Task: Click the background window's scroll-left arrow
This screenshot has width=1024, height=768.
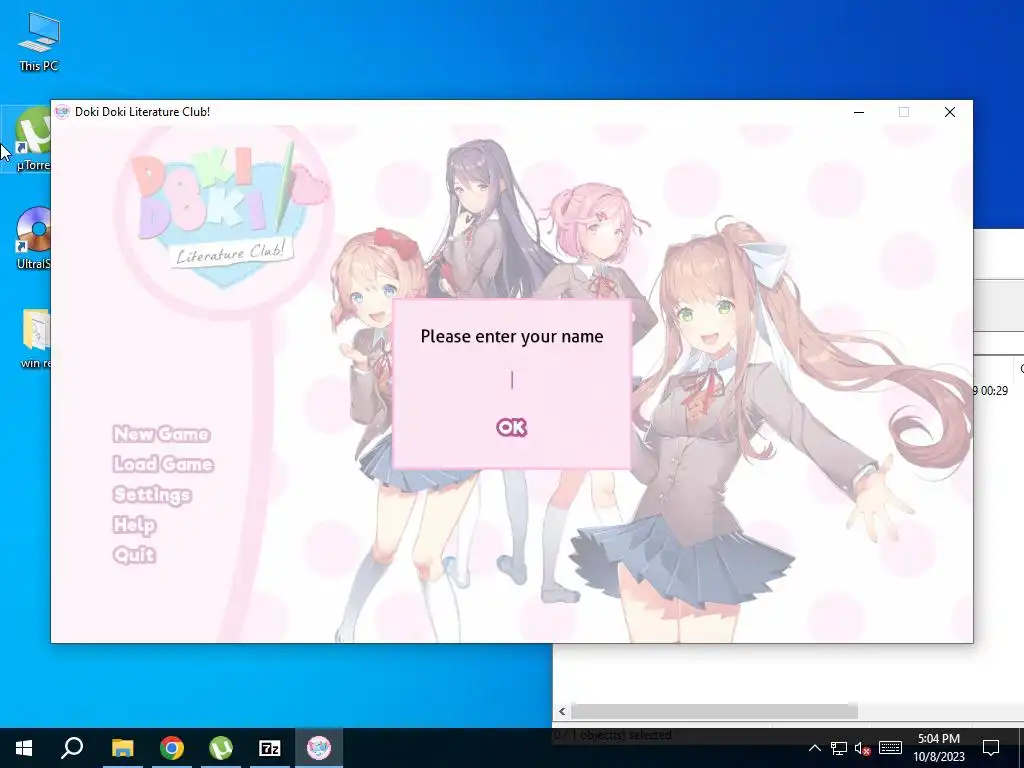Action: point(562,711)
